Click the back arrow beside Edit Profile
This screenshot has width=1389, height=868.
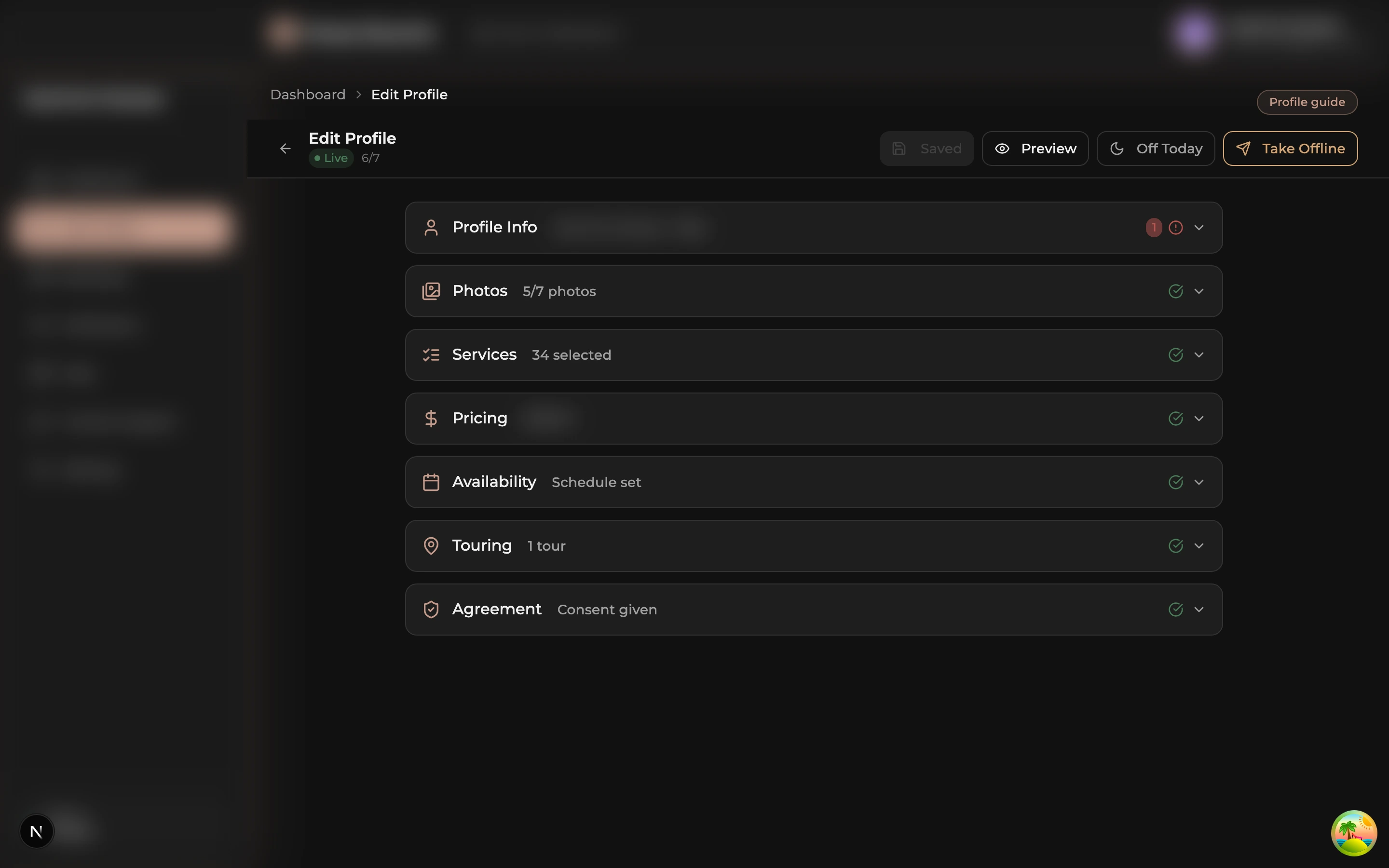click(x=285, y=148)
